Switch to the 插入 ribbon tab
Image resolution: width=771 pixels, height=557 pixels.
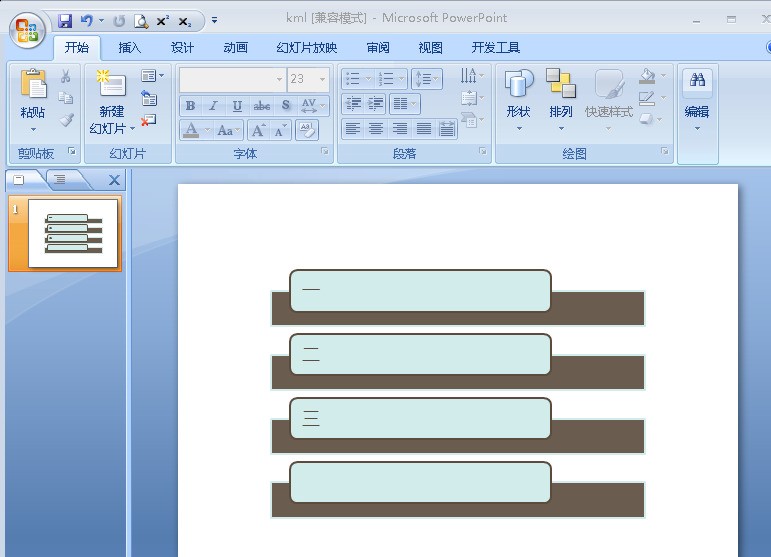click(130, 48)
